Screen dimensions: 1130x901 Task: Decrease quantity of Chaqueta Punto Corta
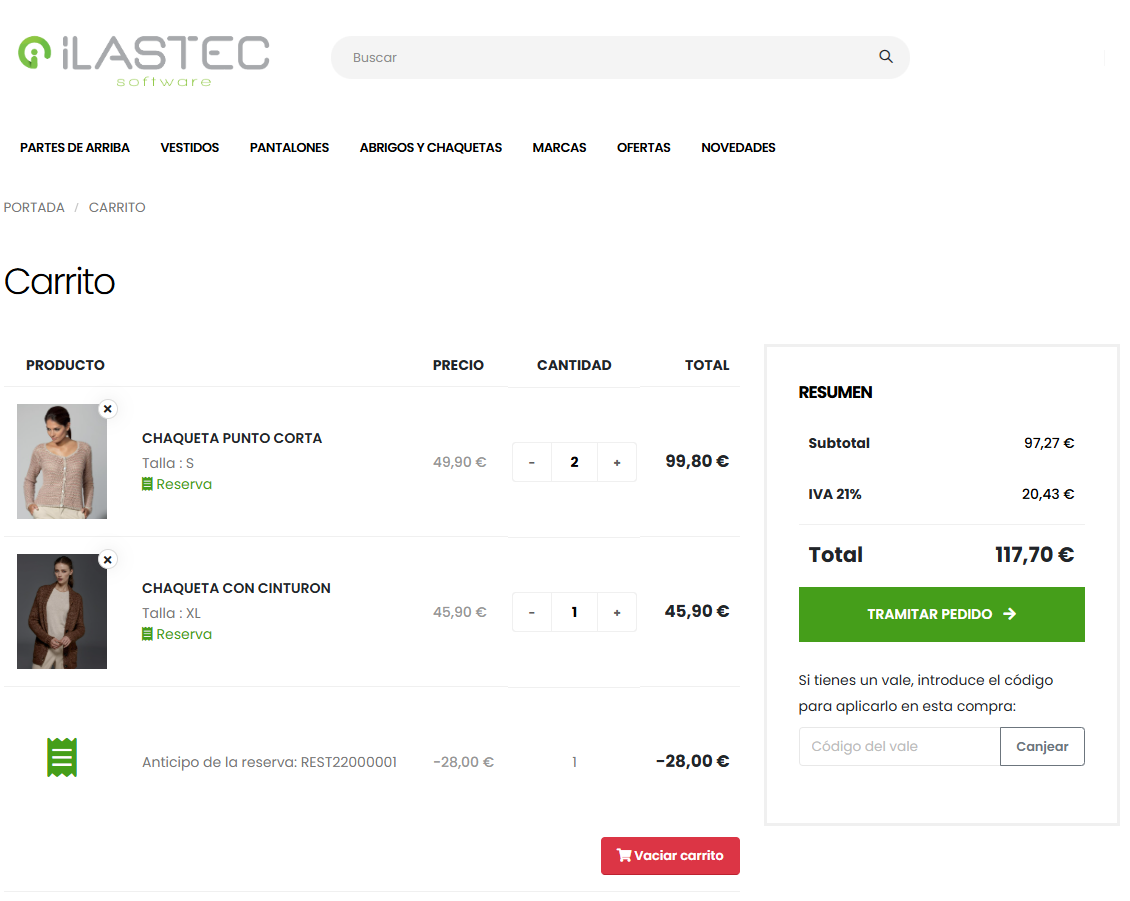pyautogui.click(x=532, y=462)
